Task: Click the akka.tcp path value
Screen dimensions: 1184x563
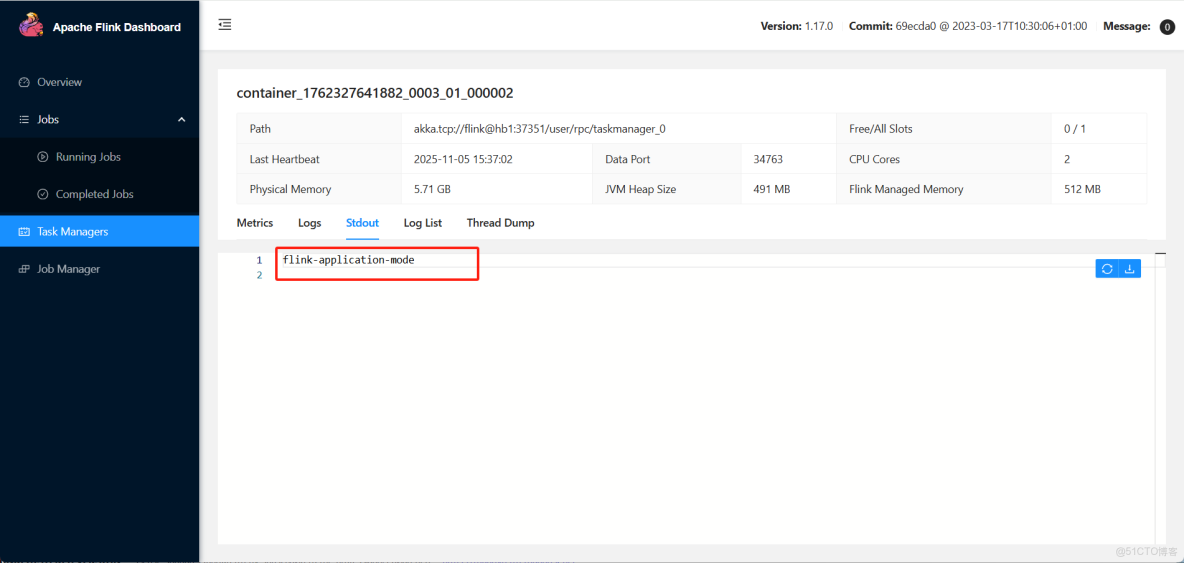Action: [539, 129]
